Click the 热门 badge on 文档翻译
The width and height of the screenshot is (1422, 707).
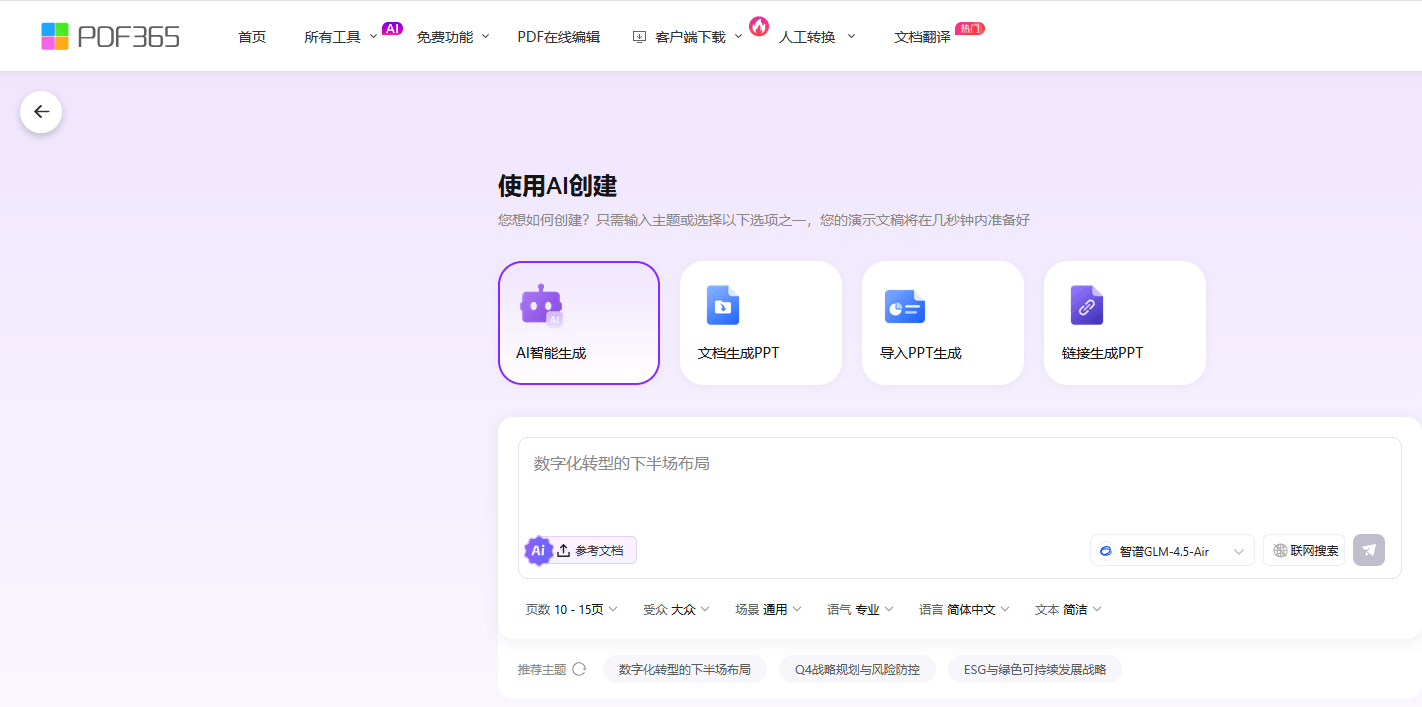point(970,29)
